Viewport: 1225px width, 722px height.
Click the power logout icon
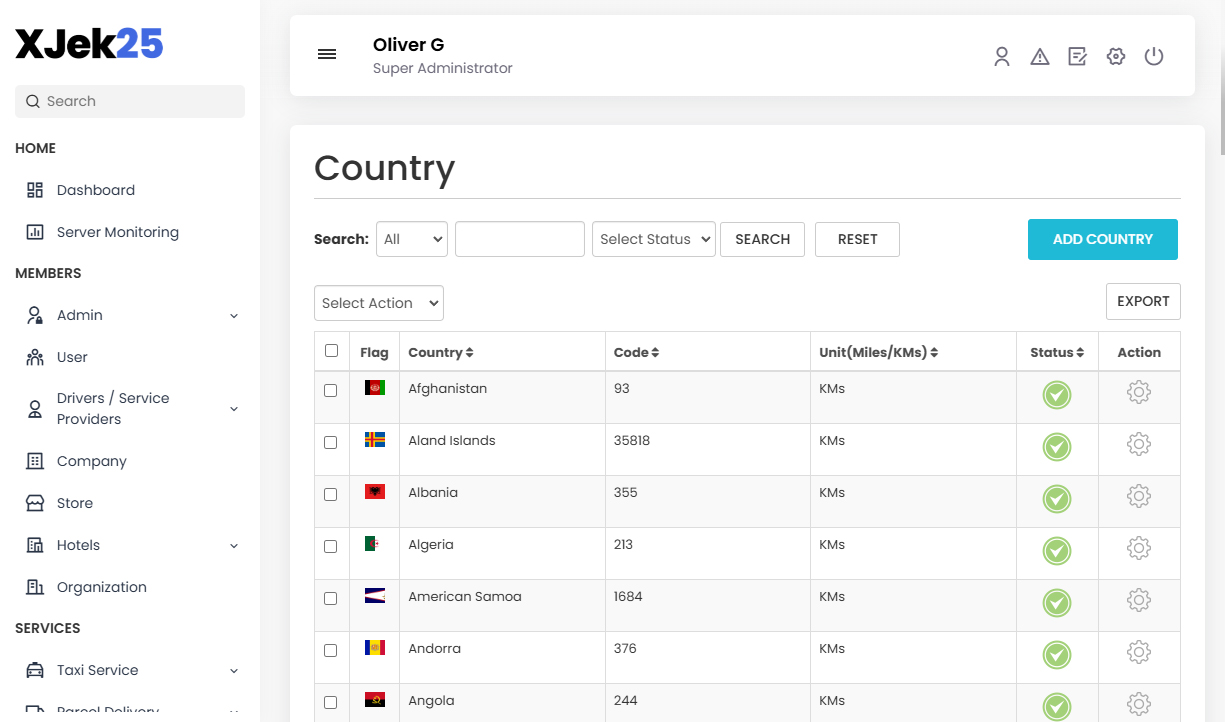(1154, 57)
